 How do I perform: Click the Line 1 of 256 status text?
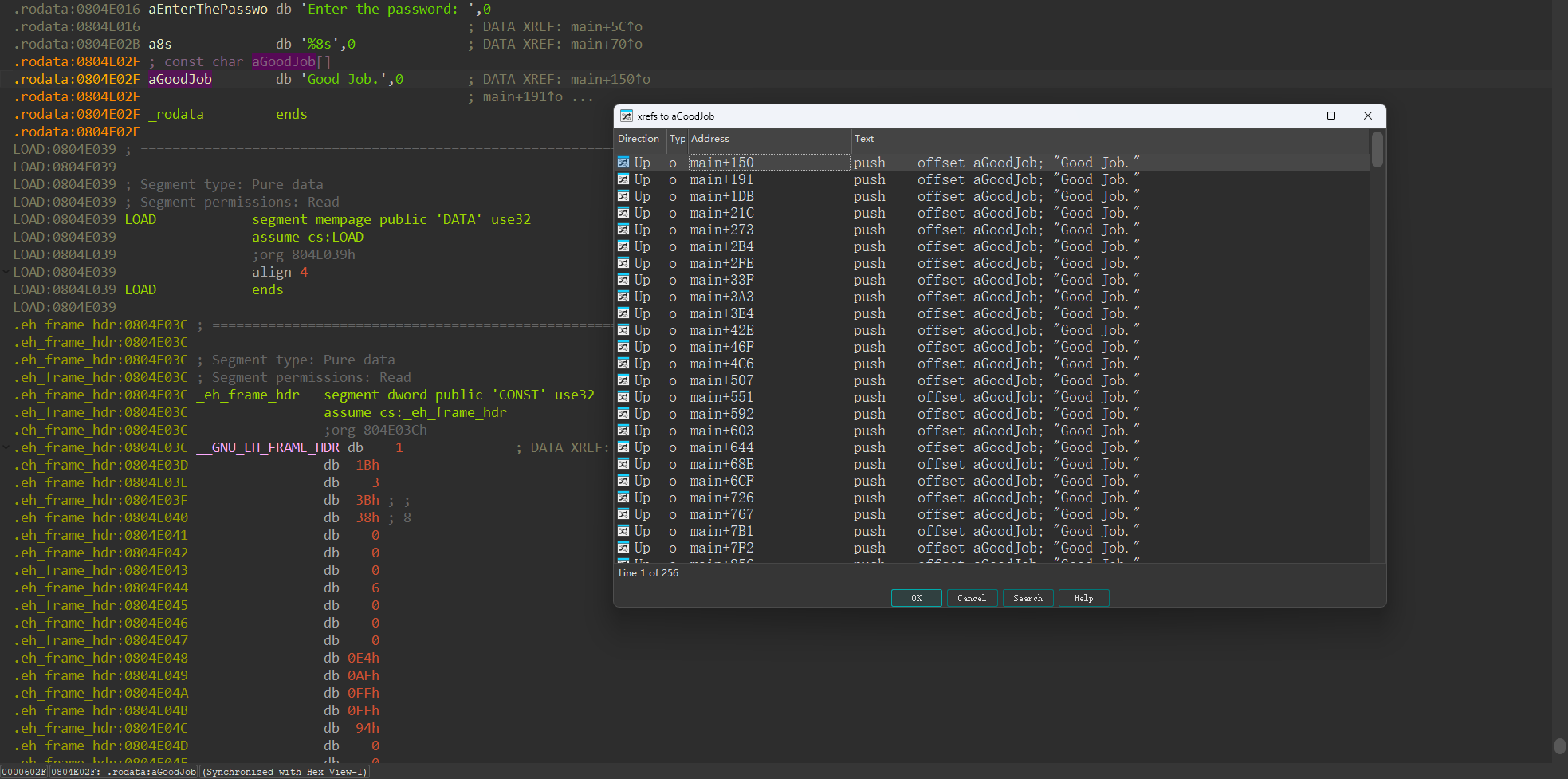(648, 573)
